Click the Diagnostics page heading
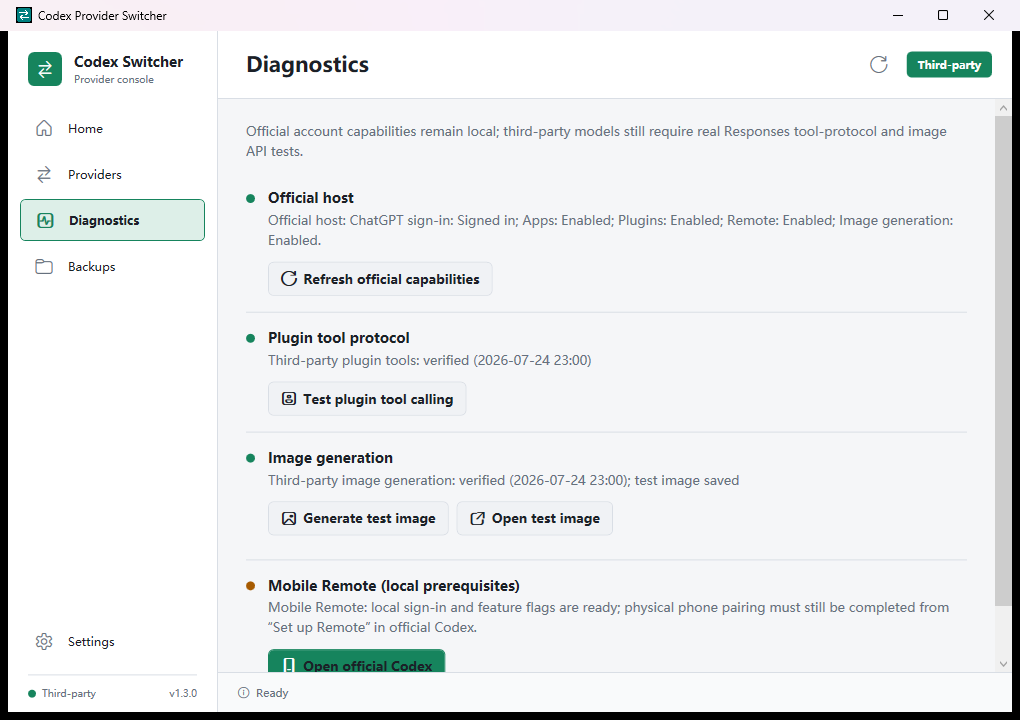 pos(307,64)
